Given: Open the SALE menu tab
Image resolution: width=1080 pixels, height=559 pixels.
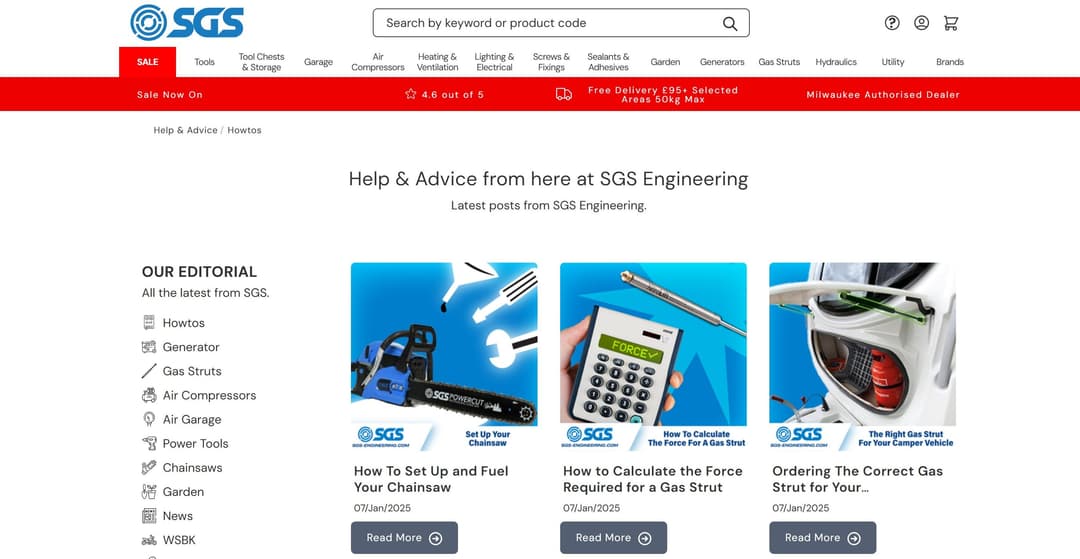Looking at the screenshot, I should 147,62.
